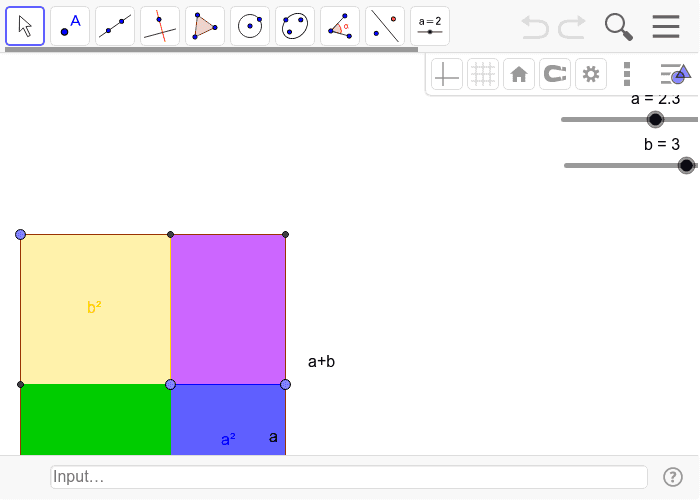The width and height of the screenshot is (700, 500).
Task: Toggle the grid display
Action: click(483, 74)
